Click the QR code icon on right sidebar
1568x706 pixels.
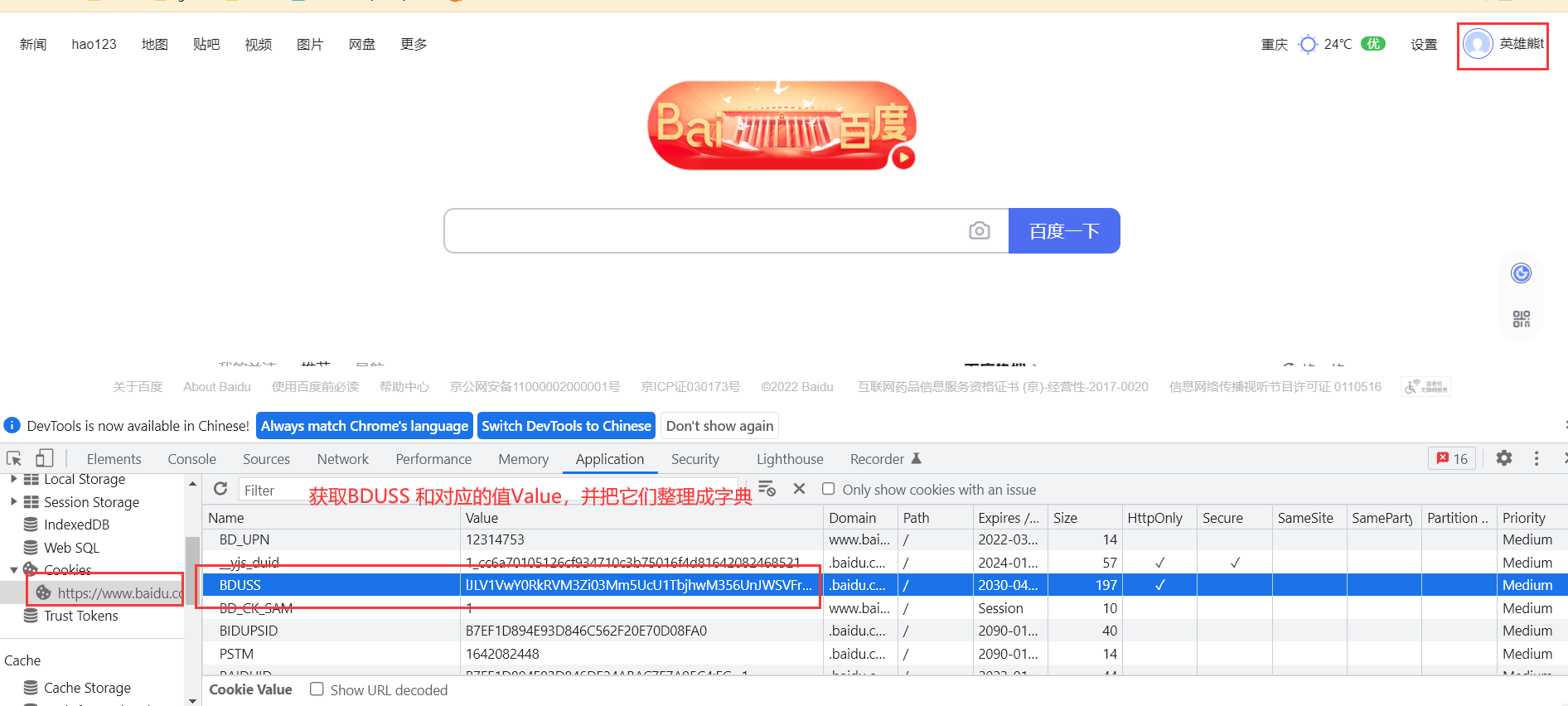[x=1522, y=319]
